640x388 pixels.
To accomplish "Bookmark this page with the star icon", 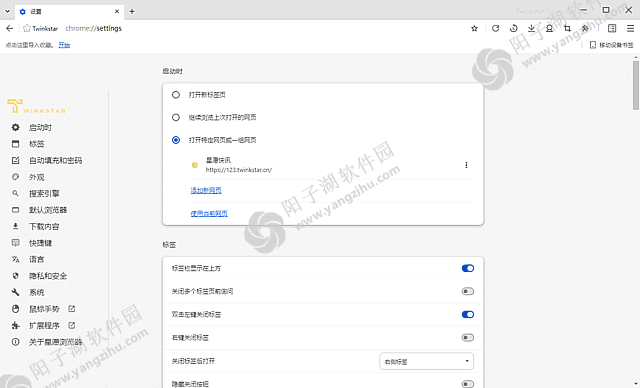I will [474, 28].
